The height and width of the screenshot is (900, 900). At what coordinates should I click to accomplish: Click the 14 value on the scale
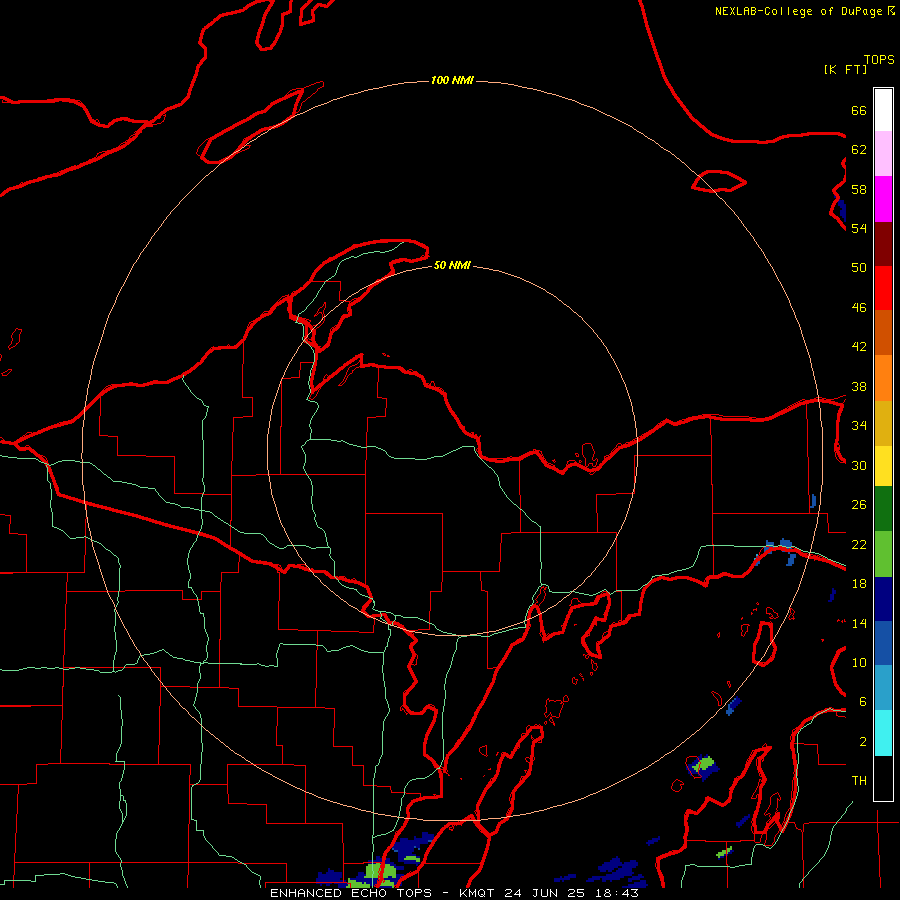(x=859, y=623)
